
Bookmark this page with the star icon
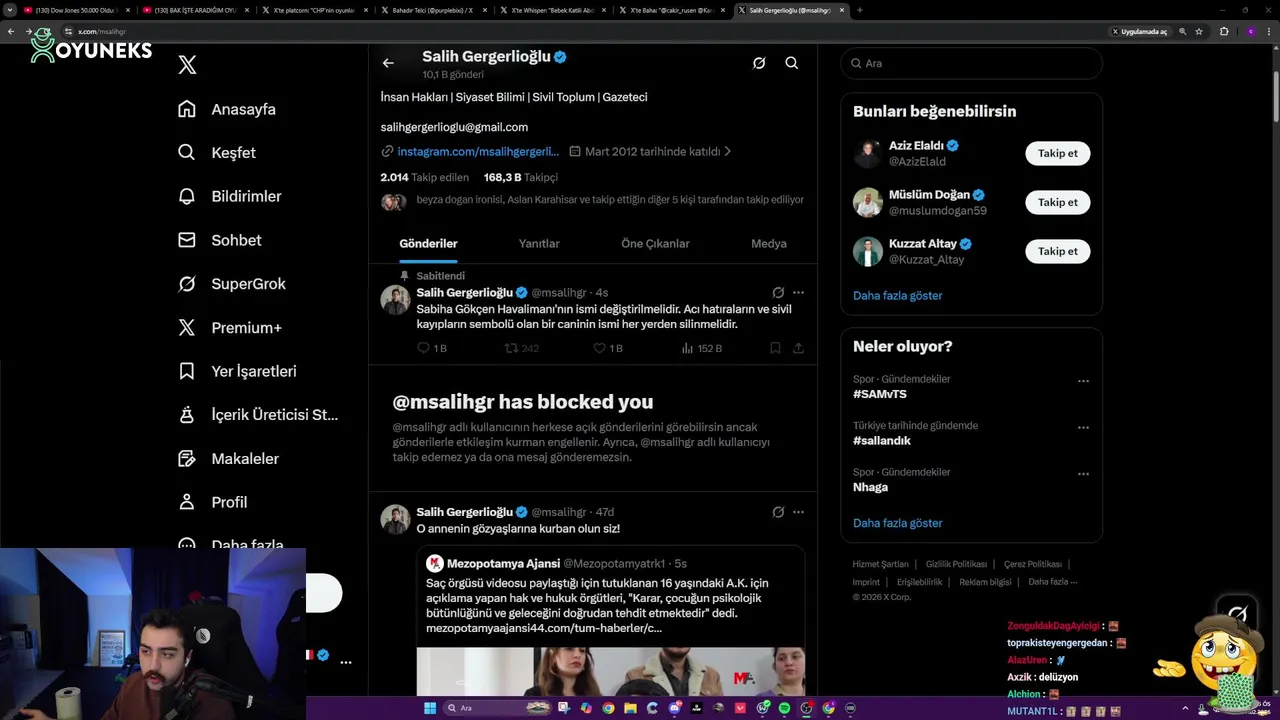pyautogui.click(x=1199, y=31)
